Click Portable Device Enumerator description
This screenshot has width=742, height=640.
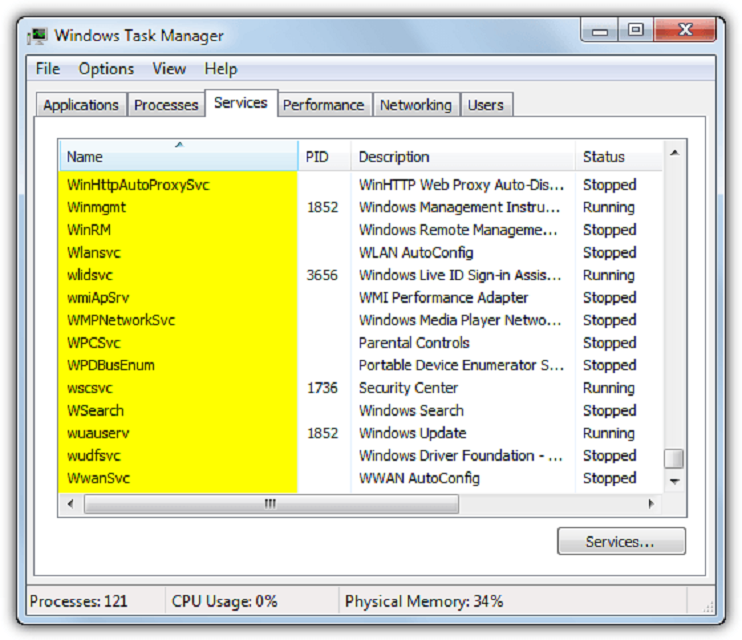(x=461, y=365)
